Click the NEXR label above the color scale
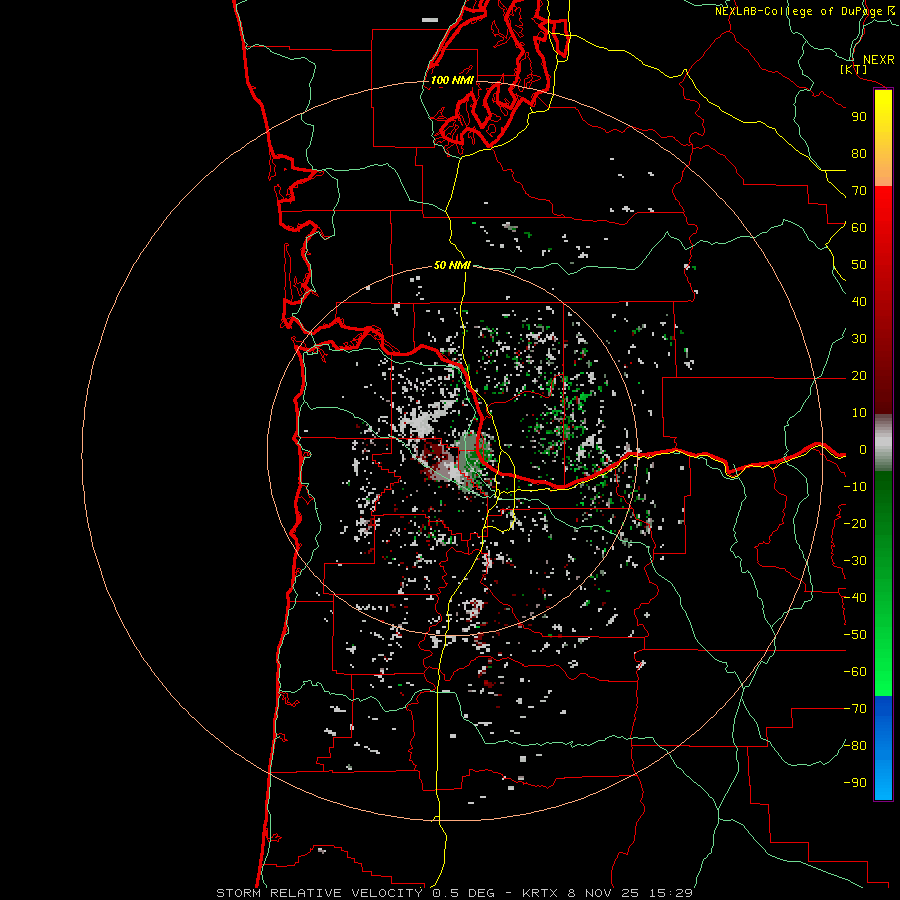 (x=879, y=60)
